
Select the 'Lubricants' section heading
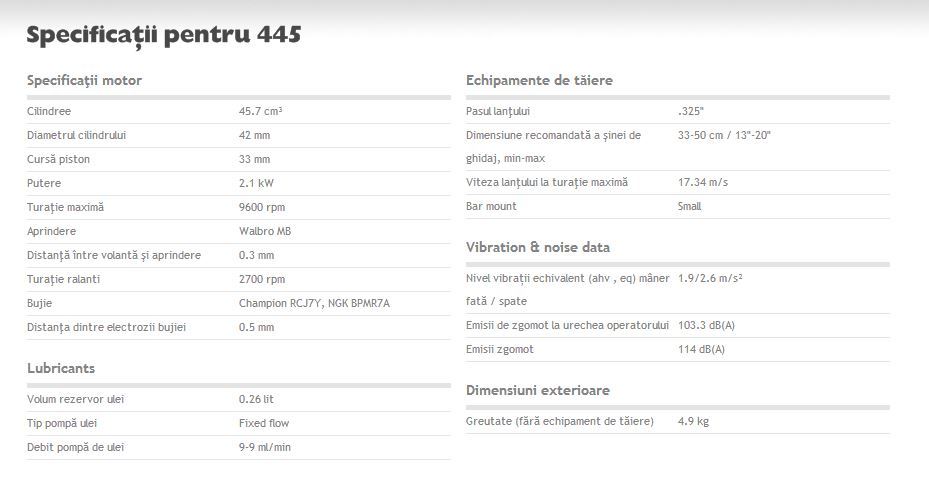(60, 368)
